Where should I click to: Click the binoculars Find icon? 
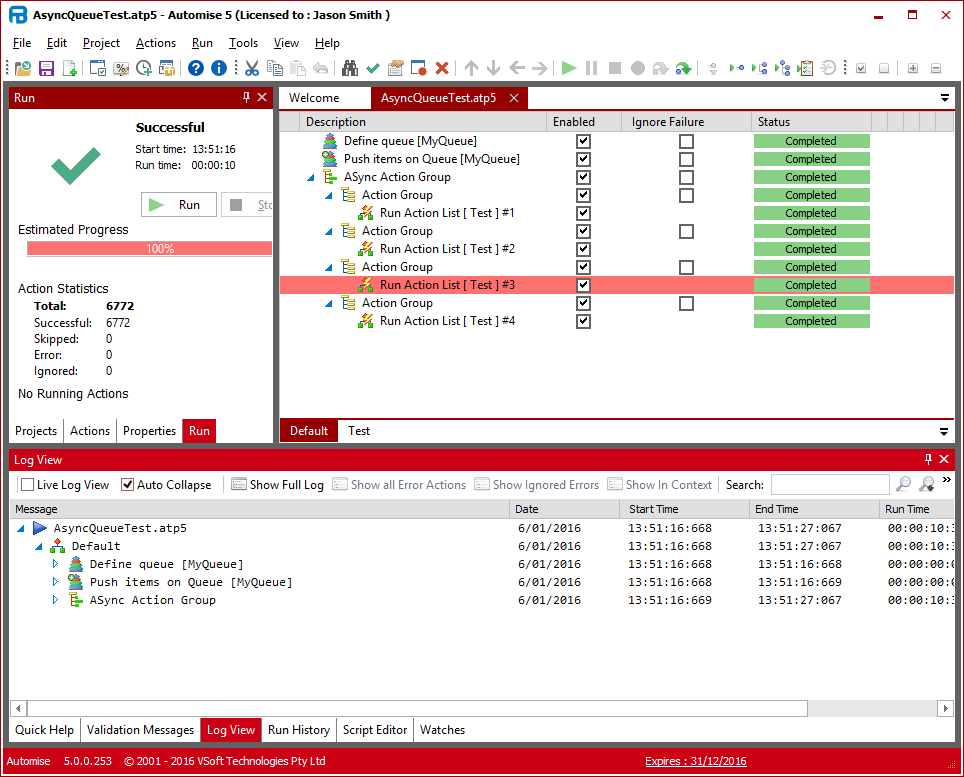click(x=350, y=68)
